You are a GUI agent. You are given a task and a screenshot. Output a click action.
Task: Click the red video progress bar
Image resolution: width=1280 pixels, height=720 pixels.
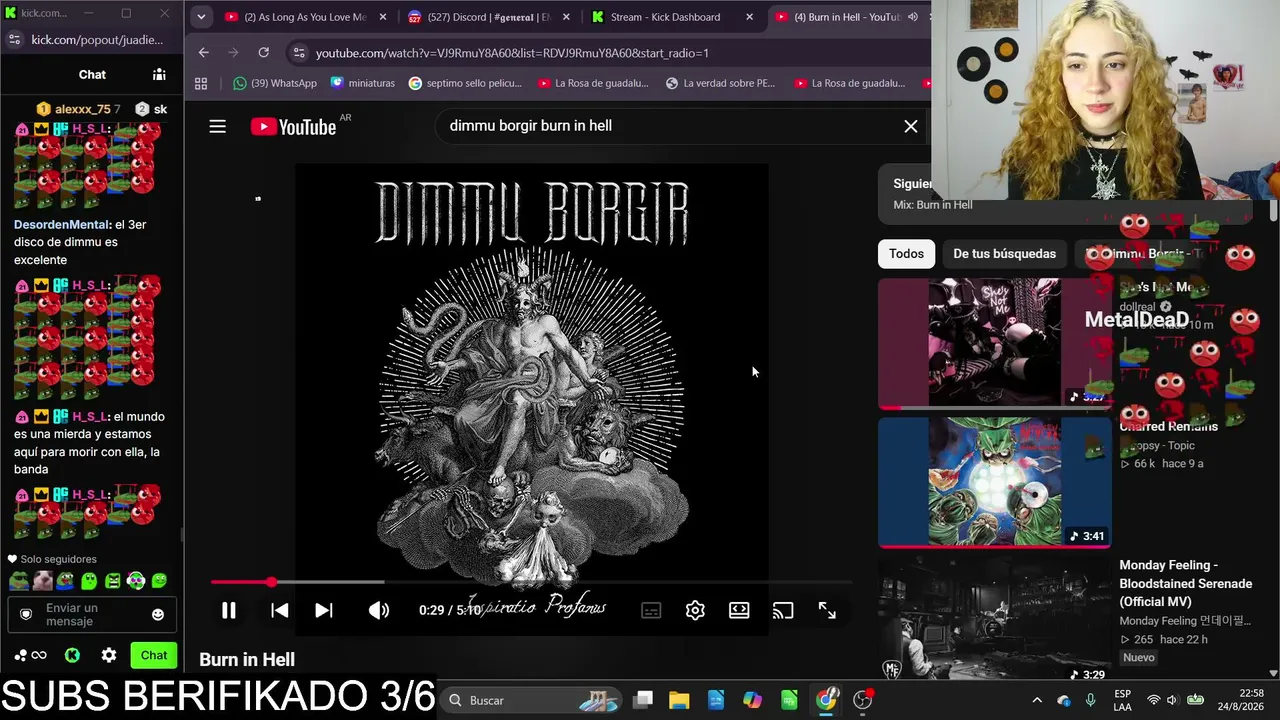click(531, 581)
